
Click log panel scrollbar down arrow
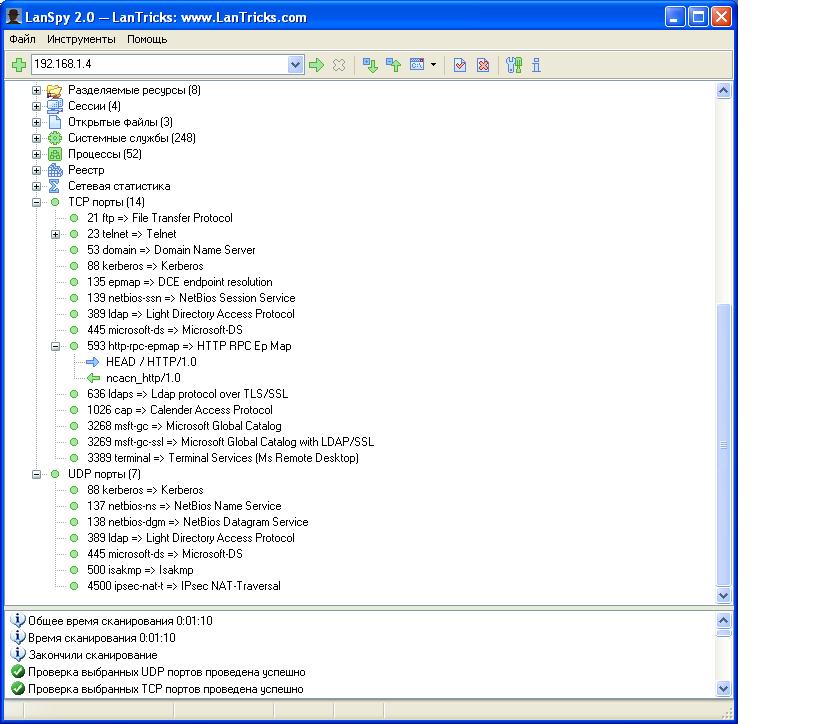pyautogui.click(x=723, y=689)
